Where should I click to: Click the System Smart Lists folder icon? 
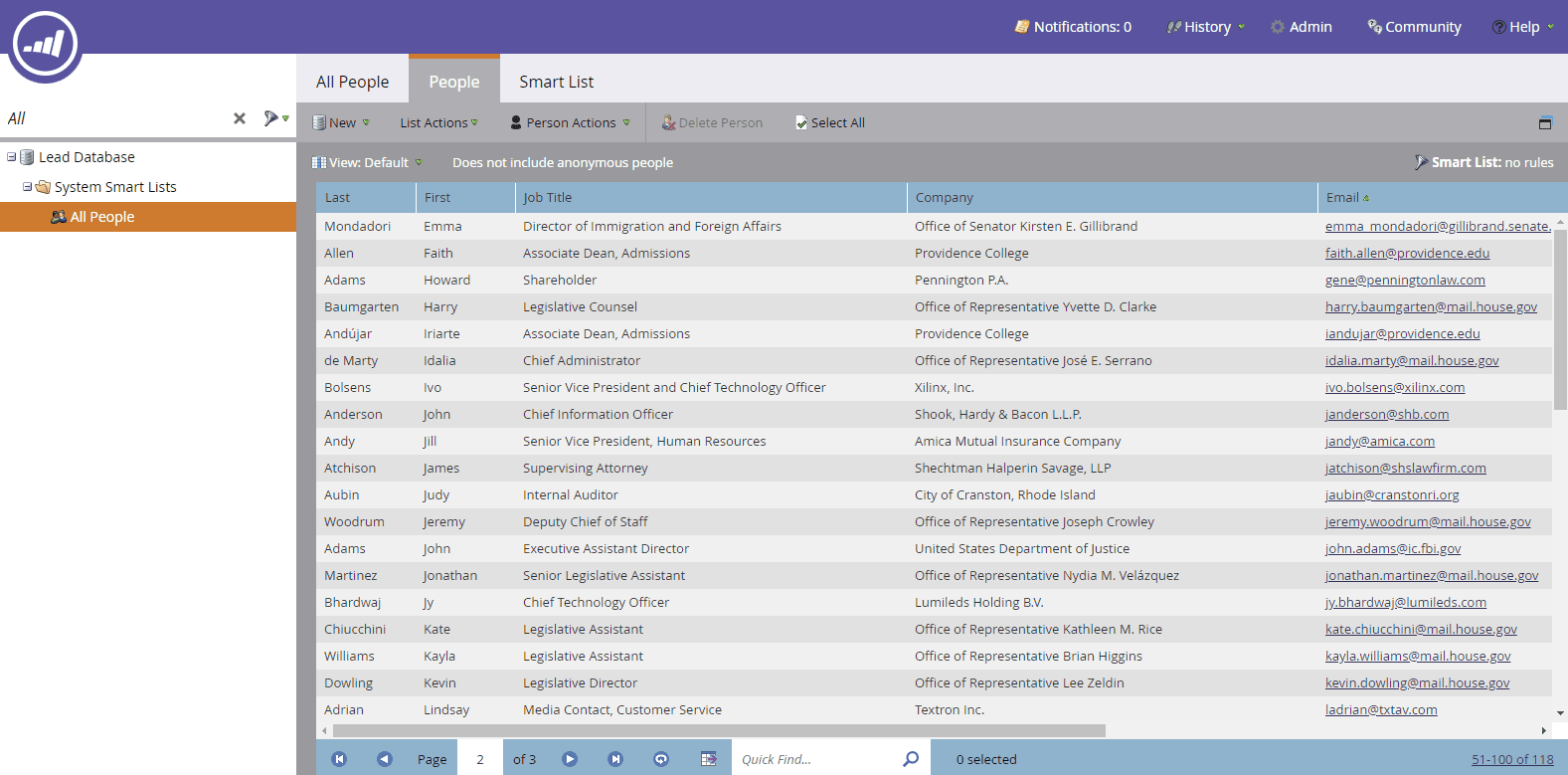43,187
